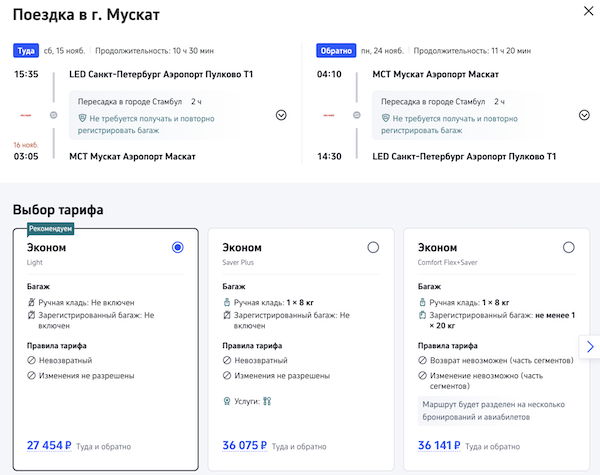Click checked baggage icon in Comfort Flex+Saver
Screen dimensions: 600x475
click(422, 316)
